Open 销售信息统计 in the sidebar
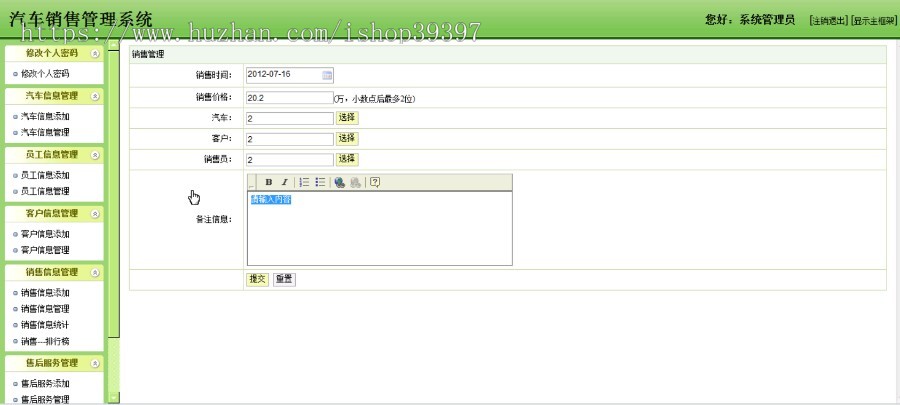Image resolution: width=900 pixels, height=405 pixels. pyautogui.click(x=45, y=325)
